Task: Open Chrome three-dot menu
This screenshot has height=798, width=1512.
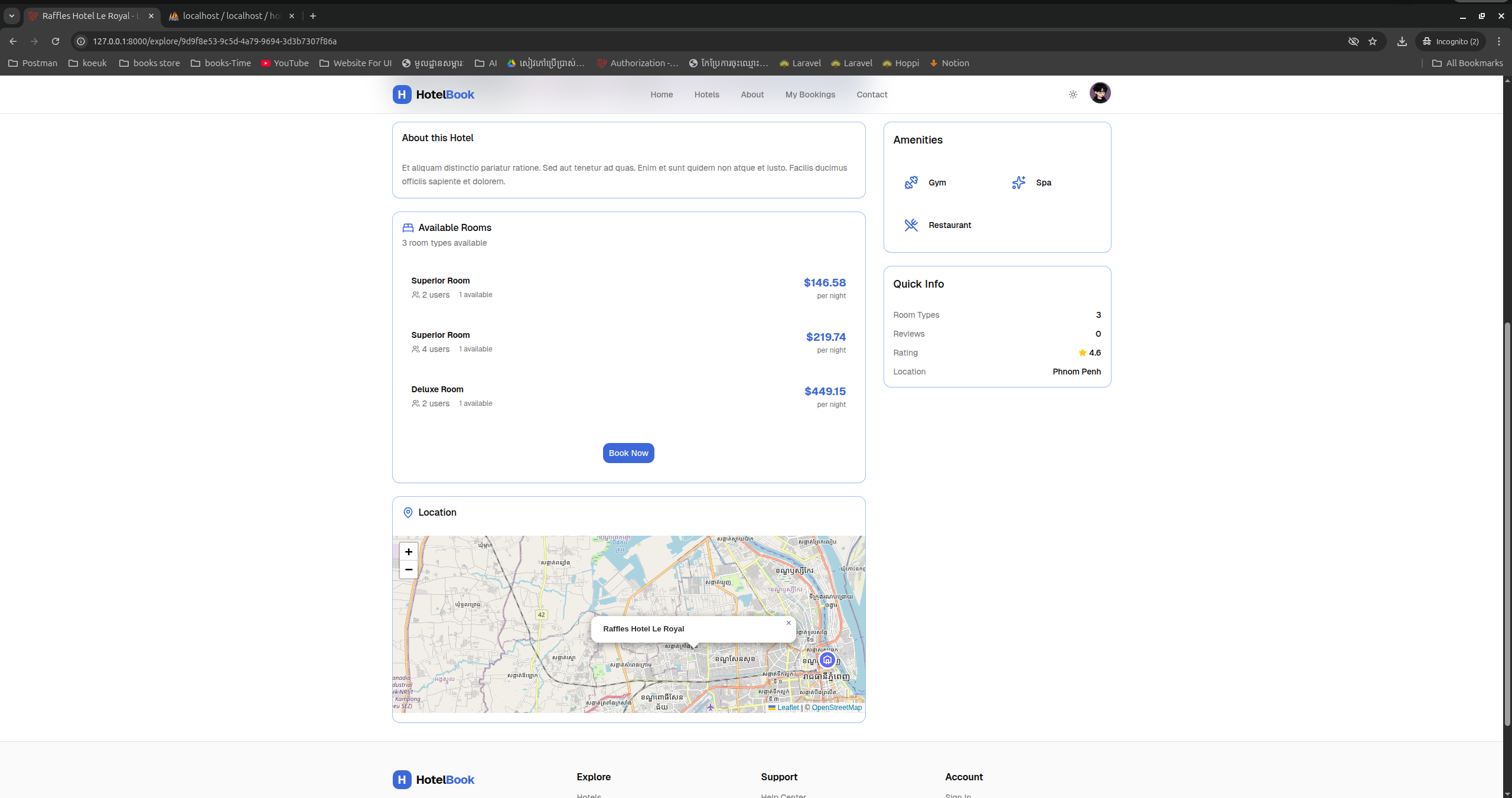Action: click(1499, 41)
